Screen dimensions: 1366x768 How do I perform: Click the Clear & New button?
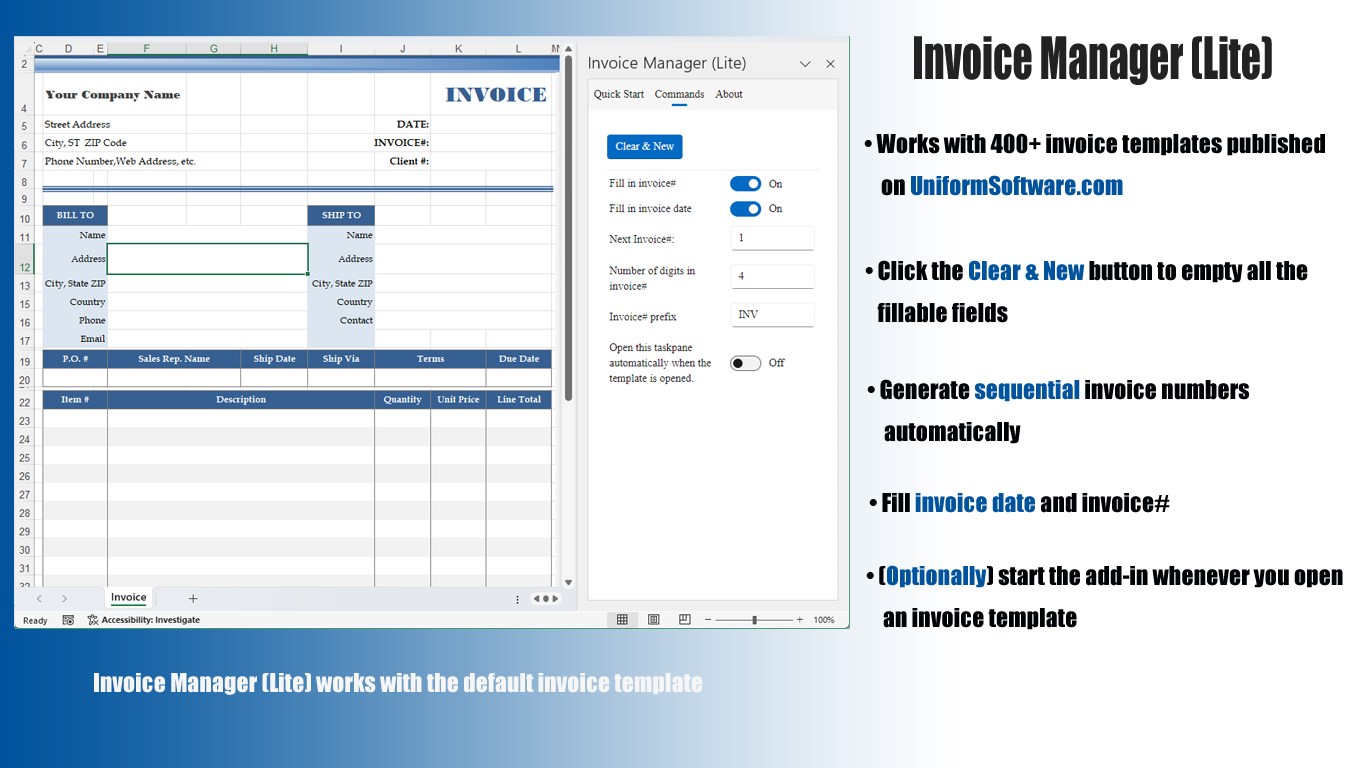644,146
